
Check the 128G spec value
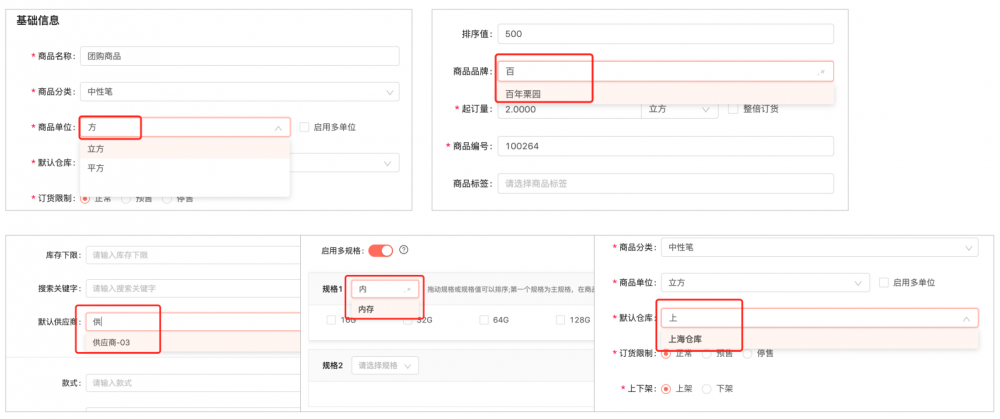[x=561, y=320]
